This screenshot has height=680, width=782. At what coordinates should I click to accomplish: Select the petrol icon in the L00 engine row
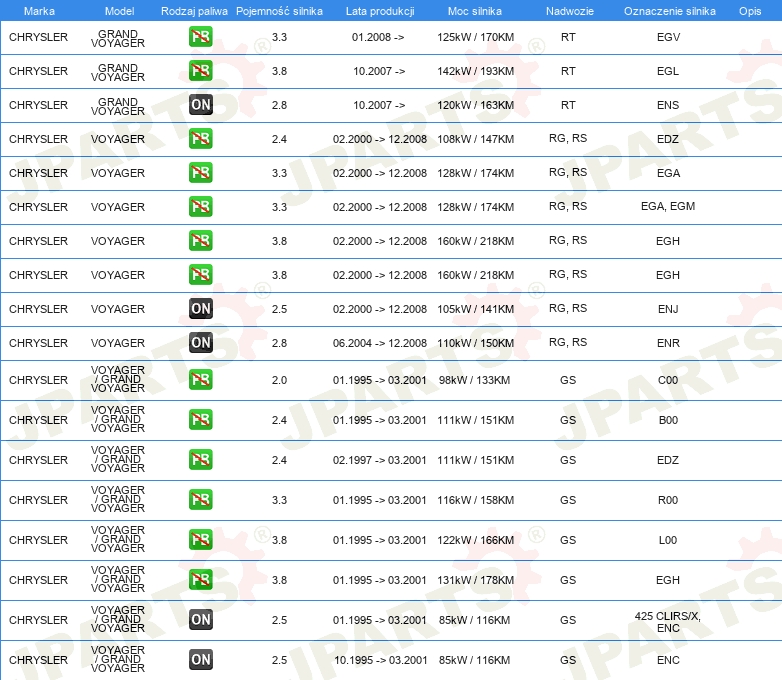[x=200, y=540]
